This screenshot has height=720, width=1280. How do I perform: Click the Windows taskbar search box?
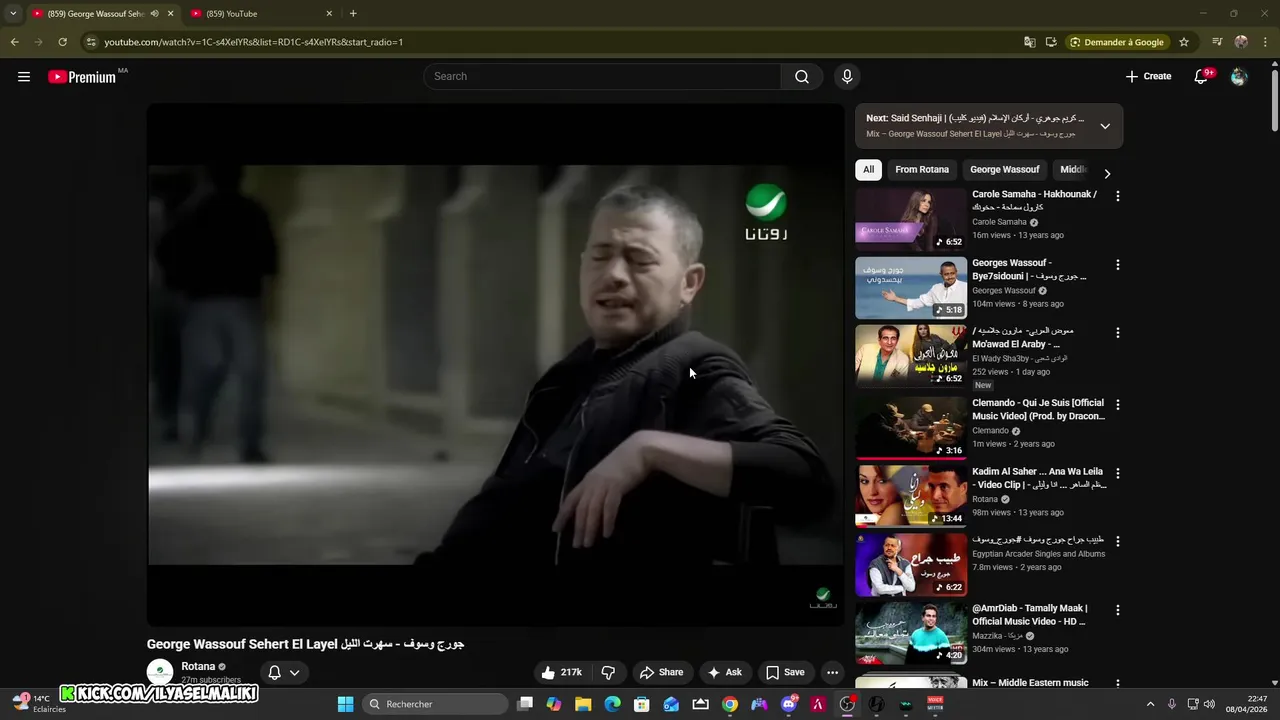(435, 704)
